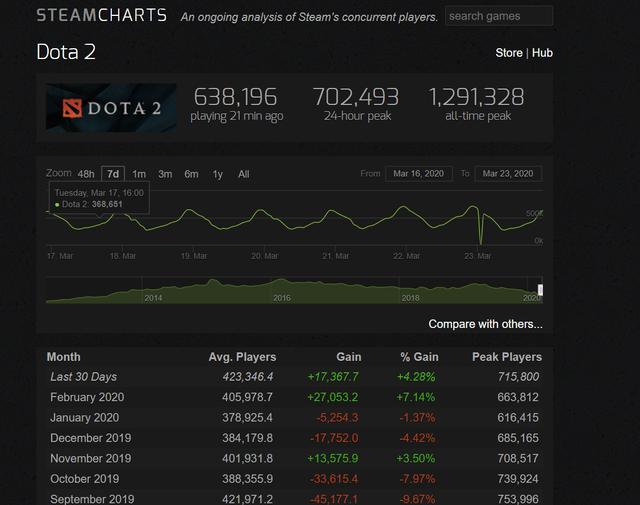Focus the search games input field
640x505 pixels.
click(499, 16)
